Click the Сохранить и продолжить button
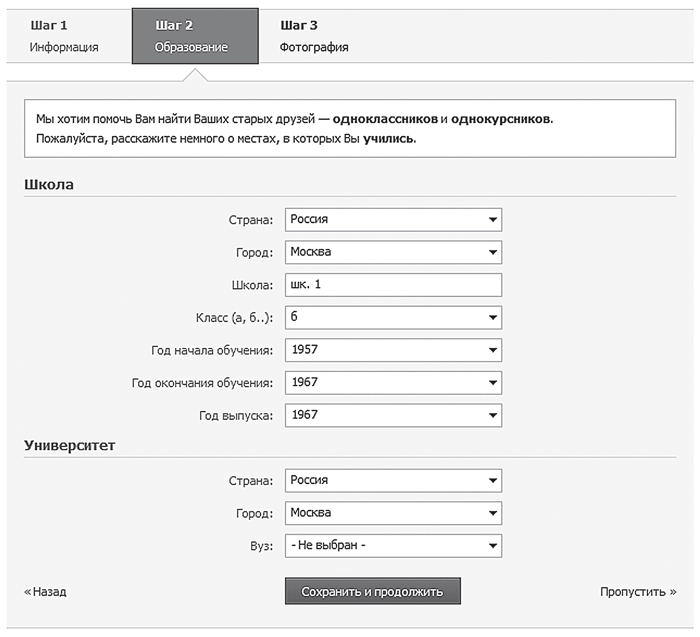700x637 pixels. coord(373,591)
